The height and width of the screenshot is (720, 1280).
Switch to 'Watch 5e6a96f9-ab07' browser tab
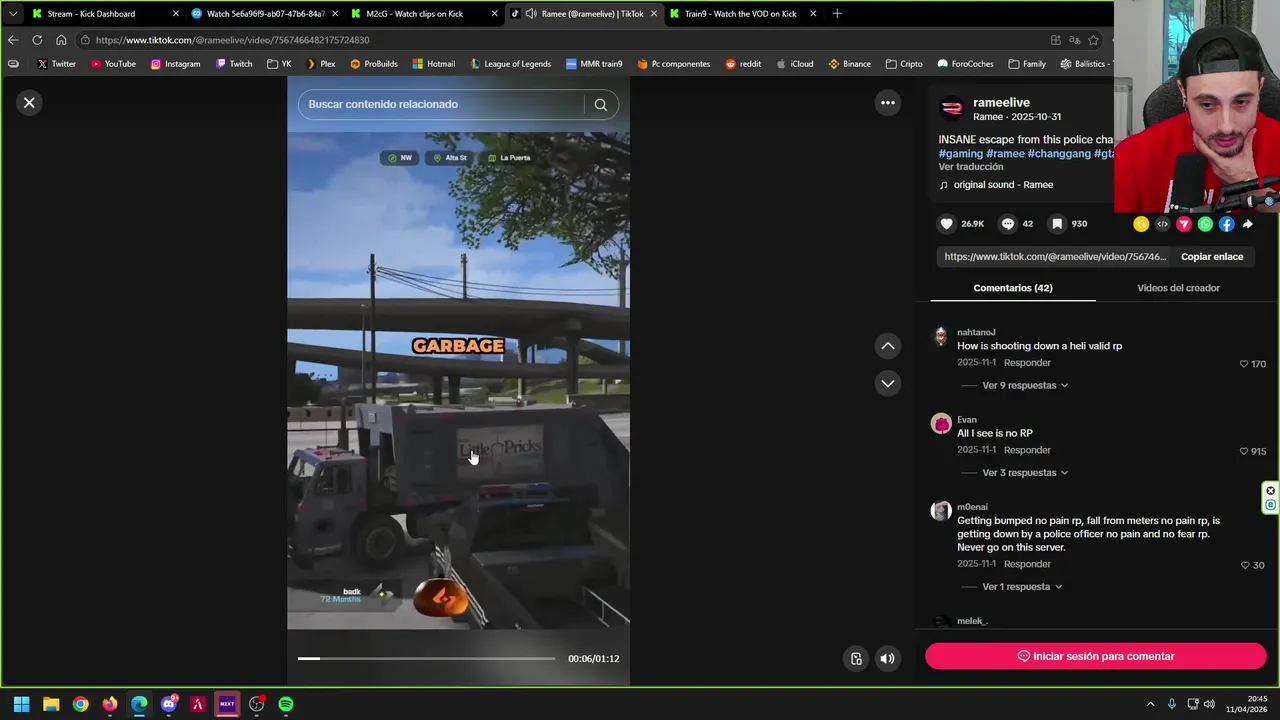coord(265,14)
